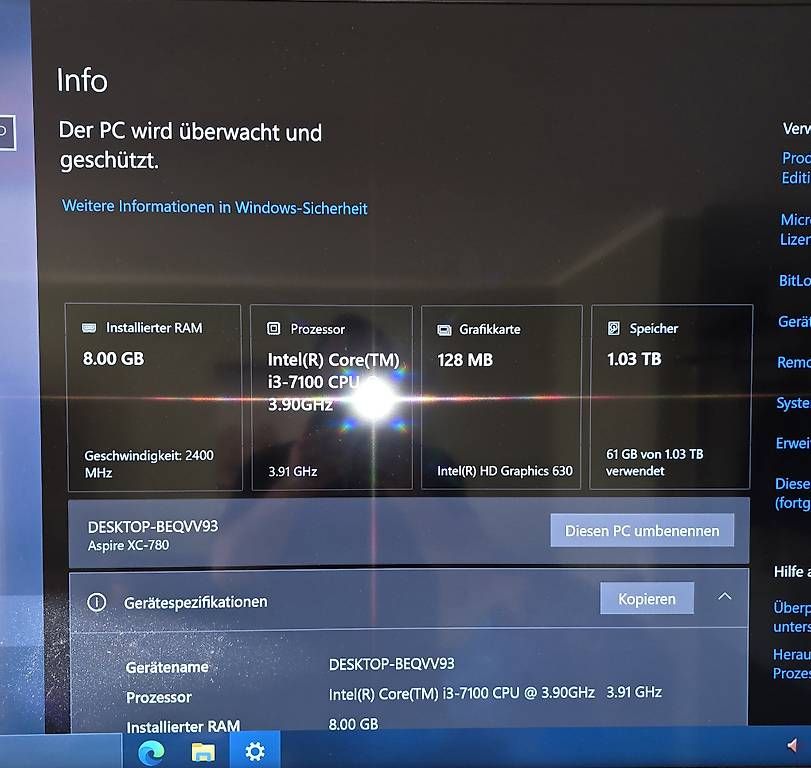This screenshot has width=811, height=768.
Task: Click the Settings gear taskbar icon
Action: tap(254, 751)
